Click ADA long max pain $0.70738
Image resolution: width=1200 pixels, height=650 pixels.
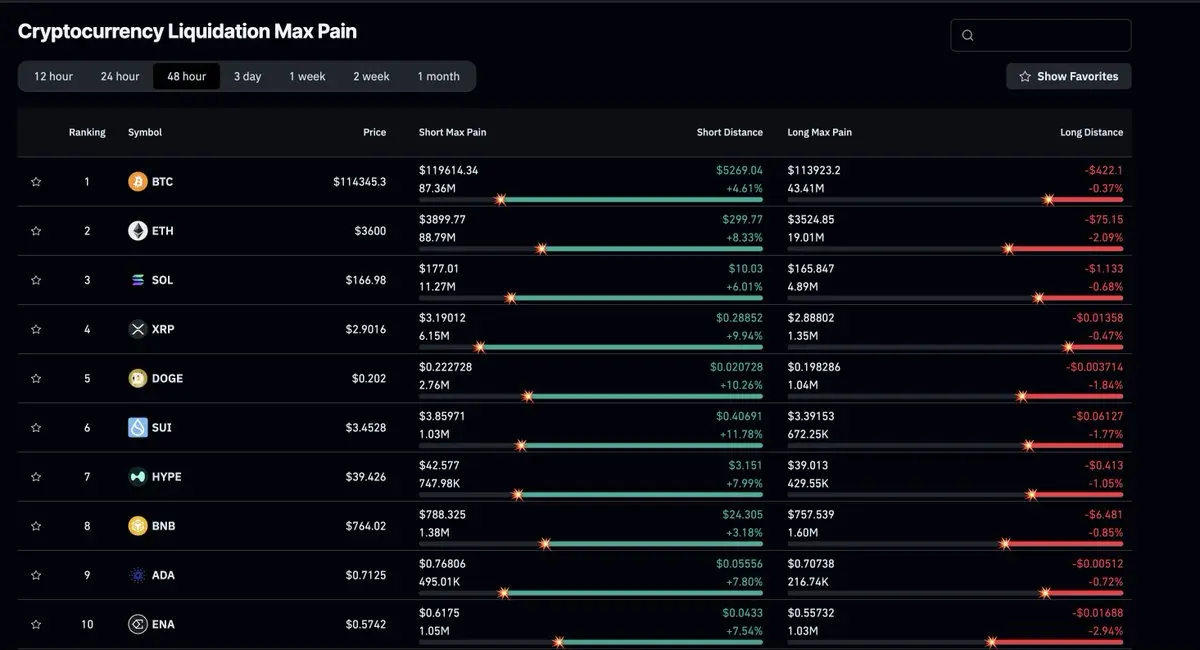811,564
